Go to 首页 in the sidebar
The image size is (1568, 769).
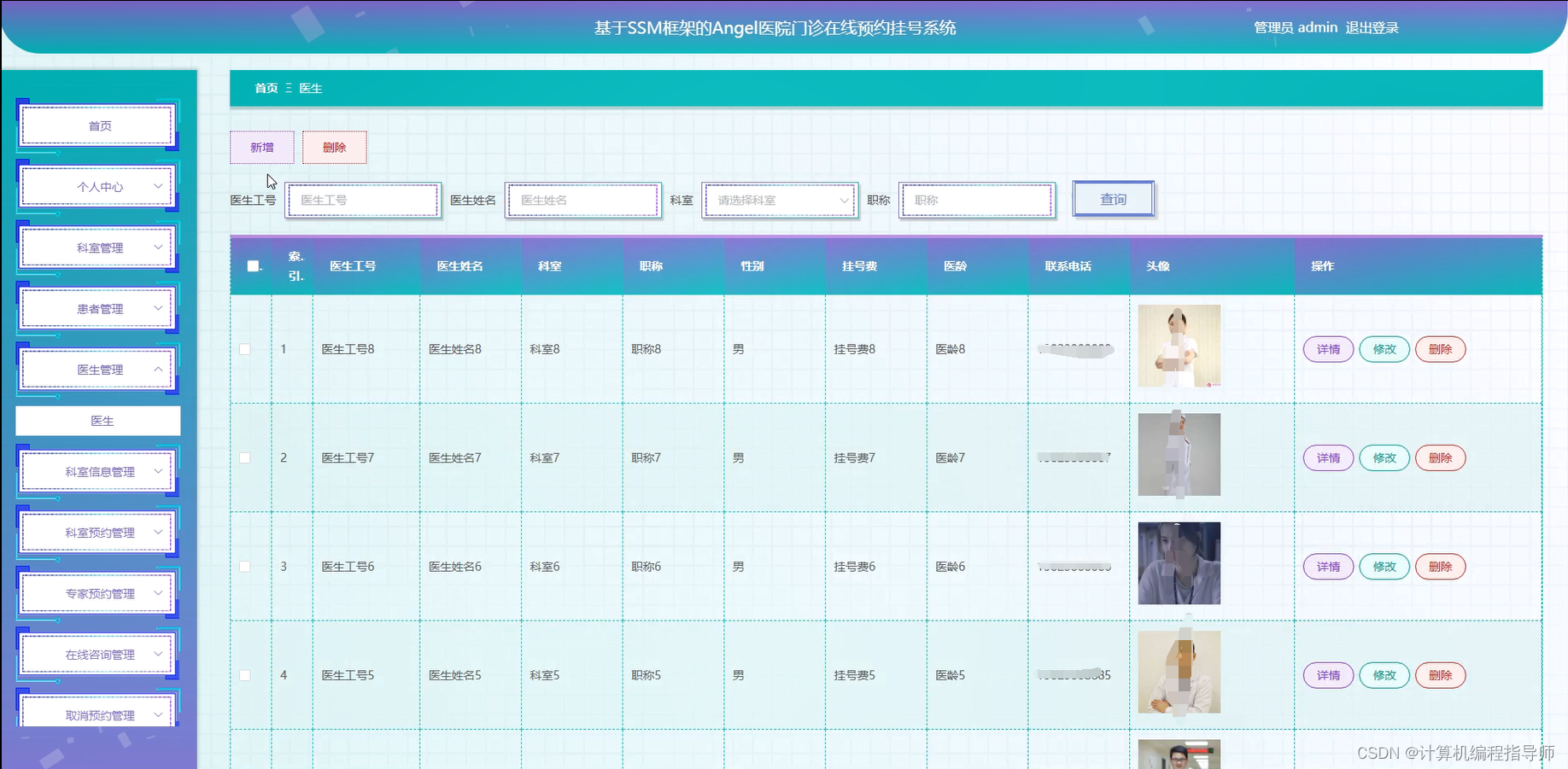(98, 125)
